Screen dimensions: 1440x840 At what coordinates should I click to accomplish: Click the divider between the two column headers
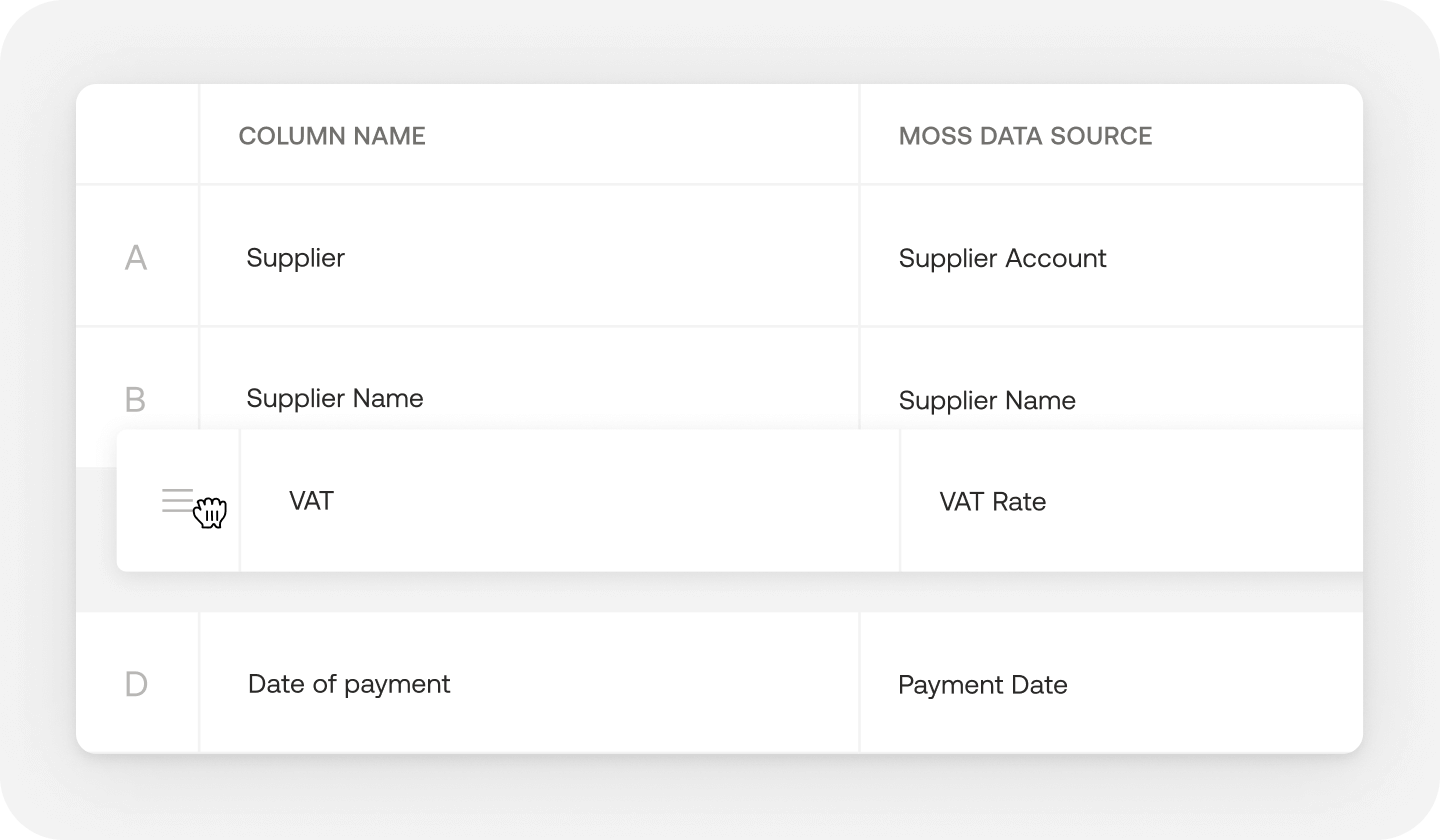(859, 135)
